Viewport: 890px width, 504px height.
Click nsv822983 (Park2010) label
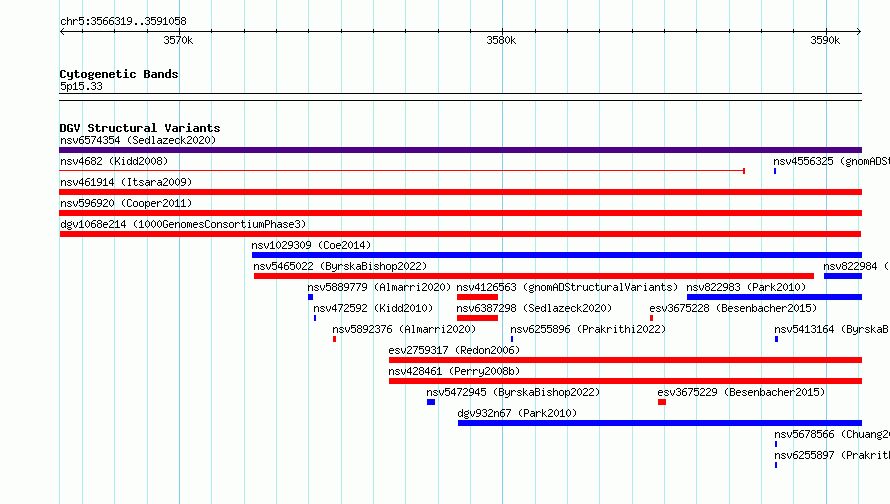(x=746, y=287)
